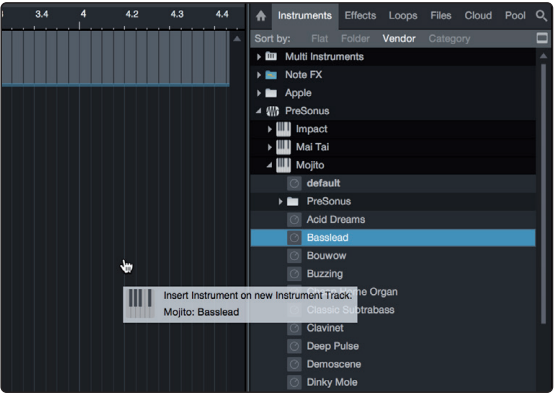Image resolution: width=556 pixels, height=397 pixels.
Task: Click the Deep Pulse preset icon
Action: [294, 346]
